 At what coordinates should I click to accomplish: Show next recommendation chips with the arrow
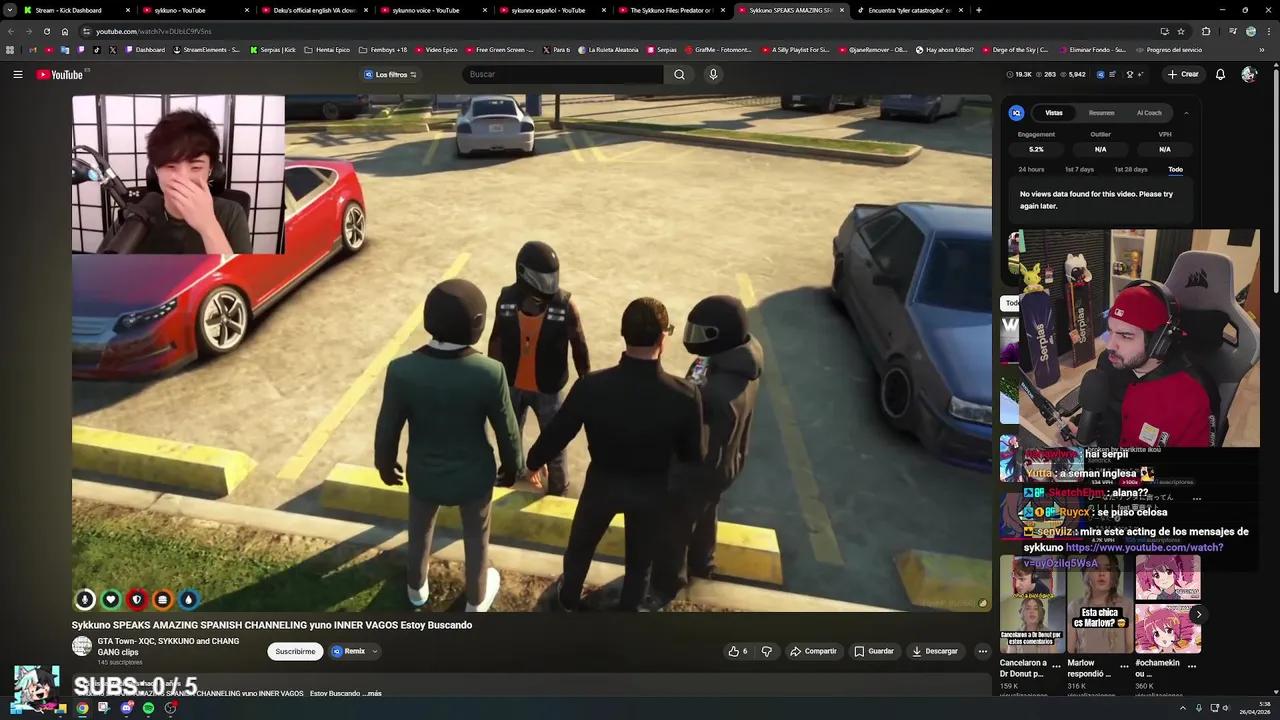point(1198,614)
